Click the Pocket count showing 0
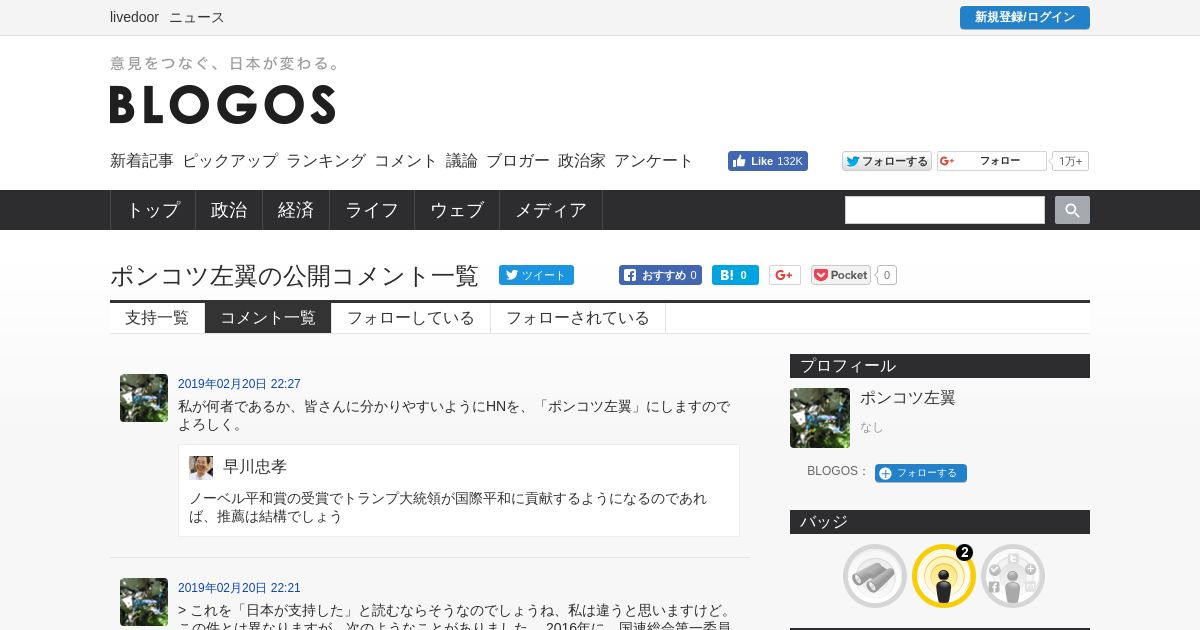 click(887, 275)
